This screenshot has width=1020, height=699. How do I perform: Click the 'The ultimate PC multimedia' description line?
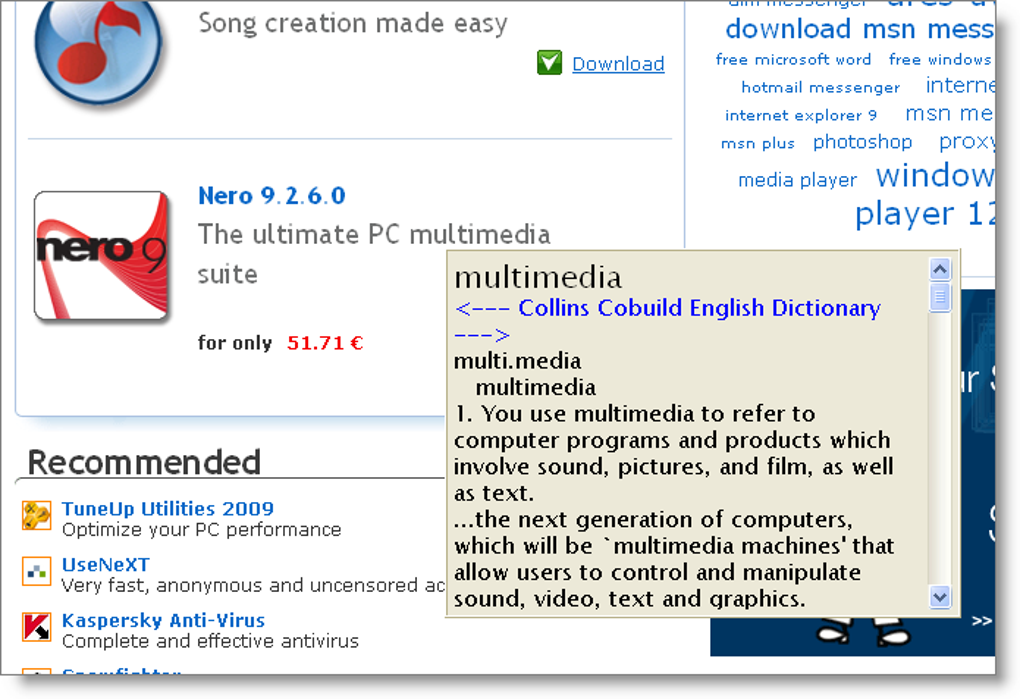click(x=374, y=235)
